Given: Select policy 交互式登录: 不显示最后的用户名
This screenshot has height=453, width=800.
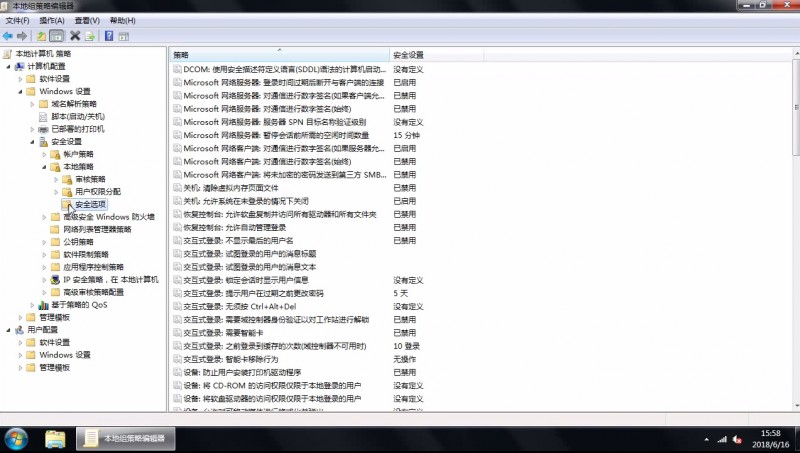Looking at the screenshot, I should click(238, 240).
